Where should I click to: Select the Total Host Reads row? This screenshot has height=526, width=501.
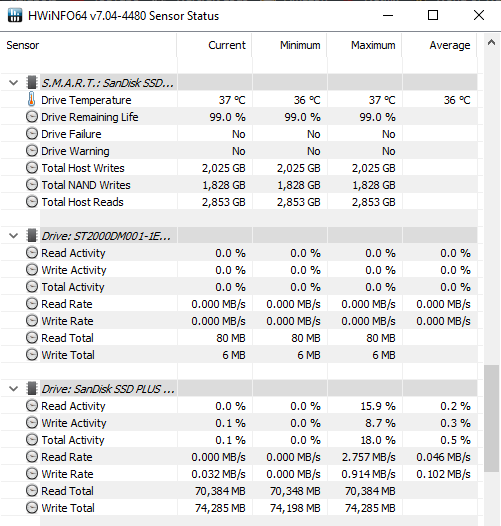[x=239, y=202]
